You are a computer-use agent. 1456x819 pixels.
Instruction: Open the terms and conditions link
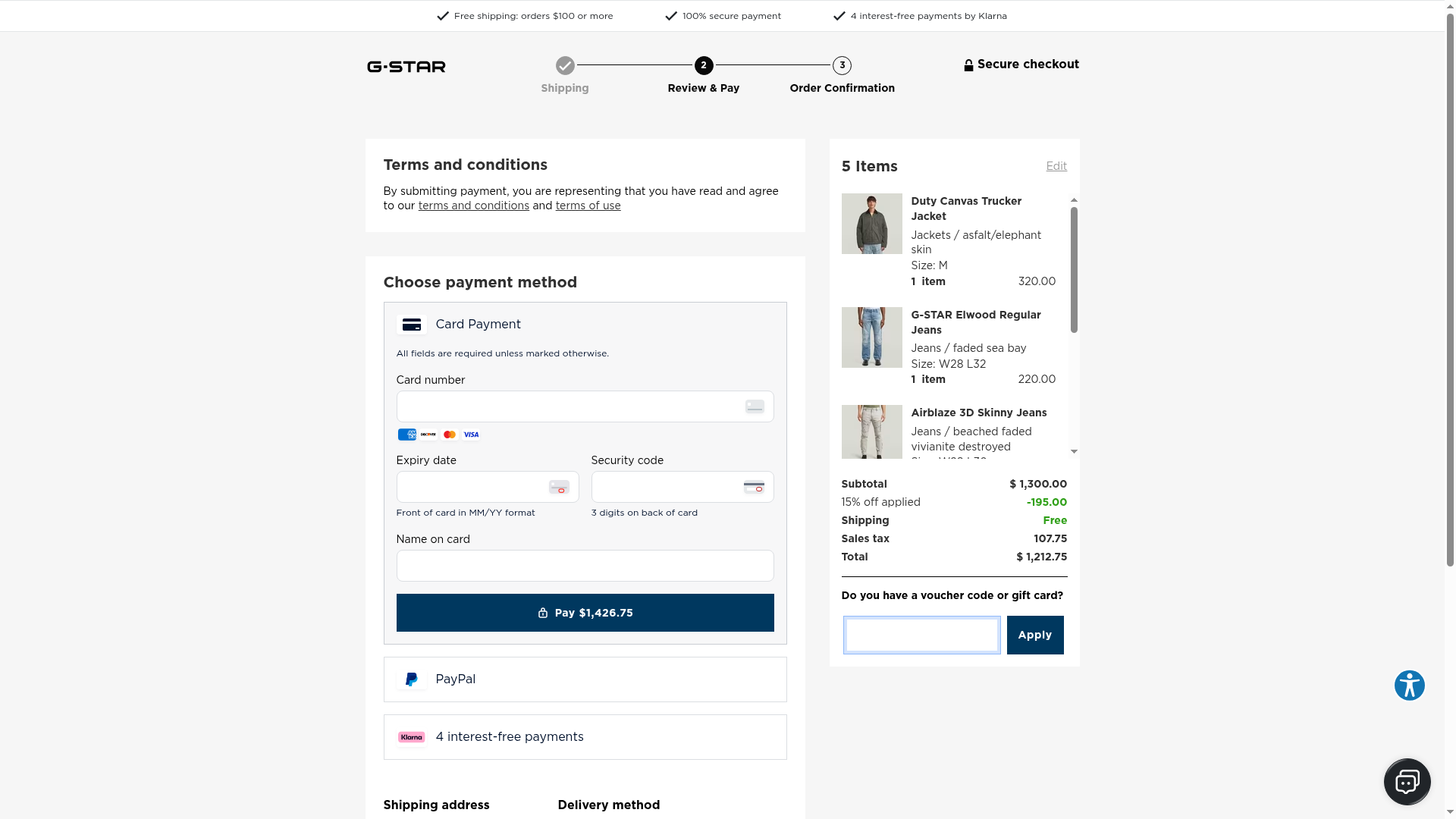pyautogui.click(x=473, y=206)
